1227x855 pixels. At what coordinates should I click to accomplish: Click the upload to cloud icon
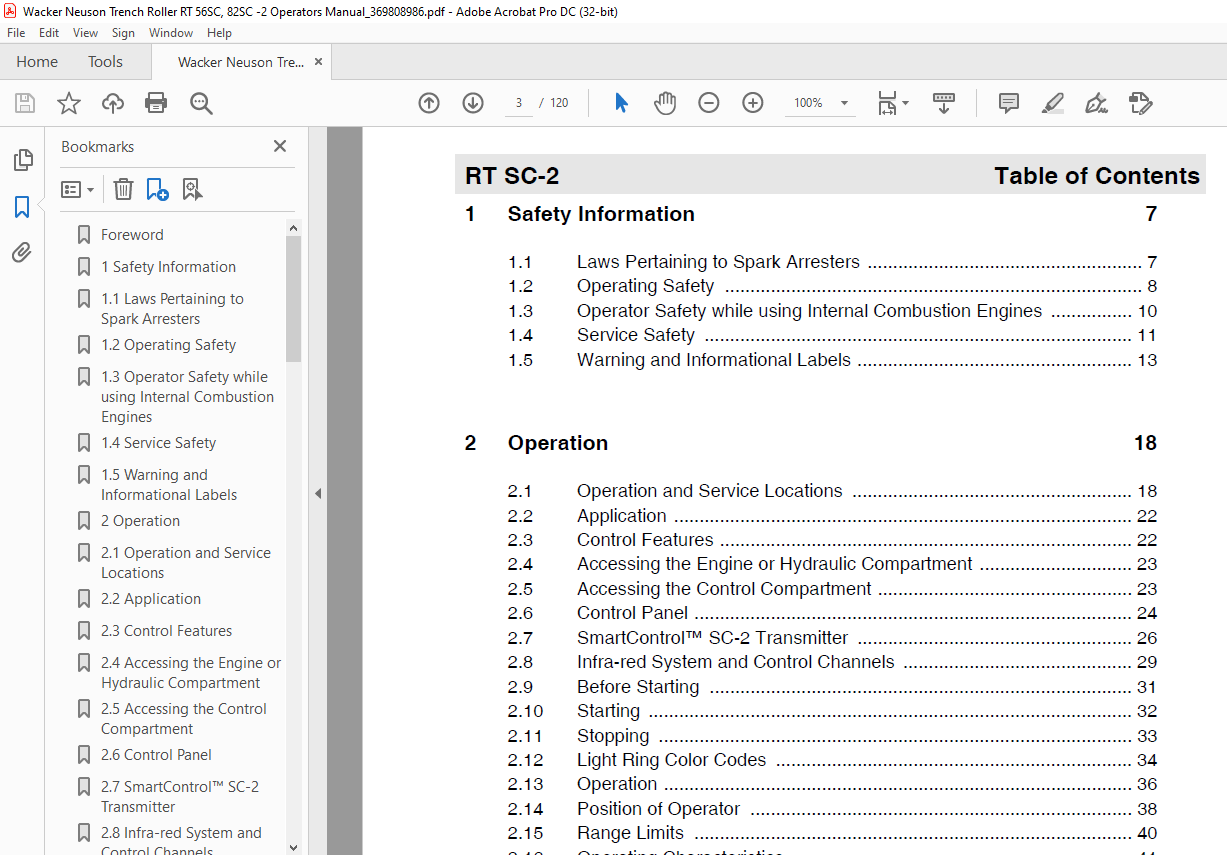(x=113, y=103)
